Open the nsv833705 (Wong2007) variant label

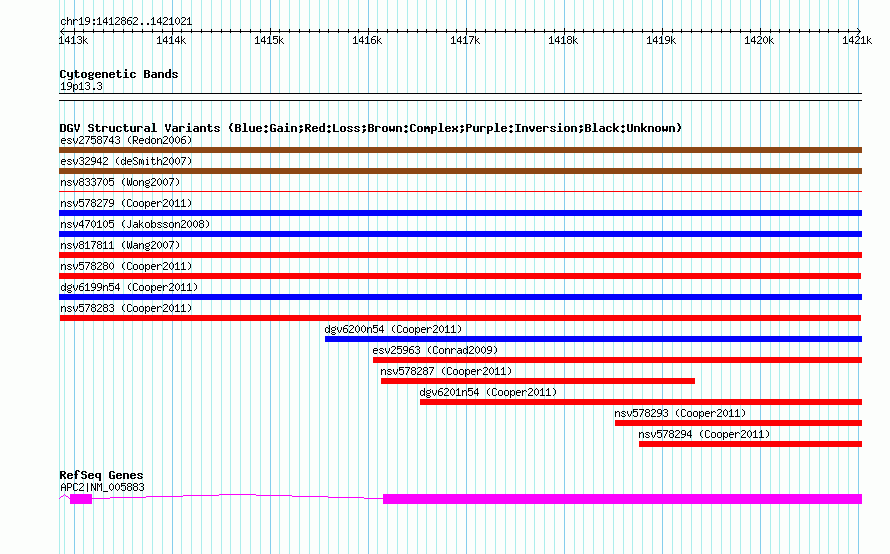[x=120, y=182]
